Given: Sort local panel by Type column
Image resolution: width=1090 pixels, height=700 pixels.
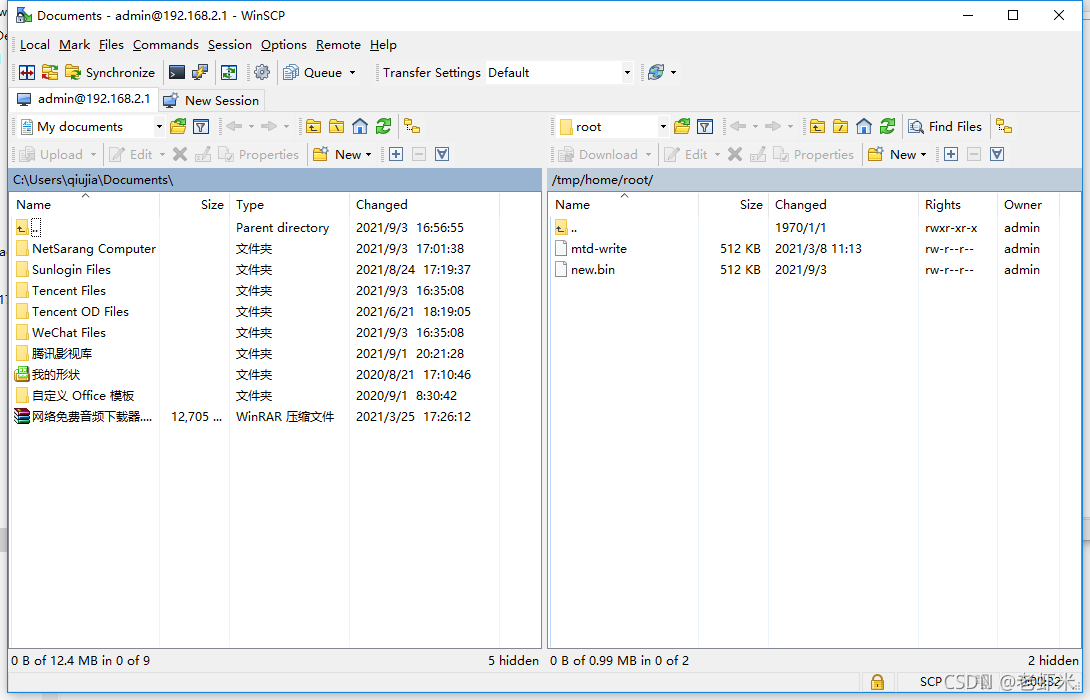Looking at the screenshot, I should coord(290,204).
